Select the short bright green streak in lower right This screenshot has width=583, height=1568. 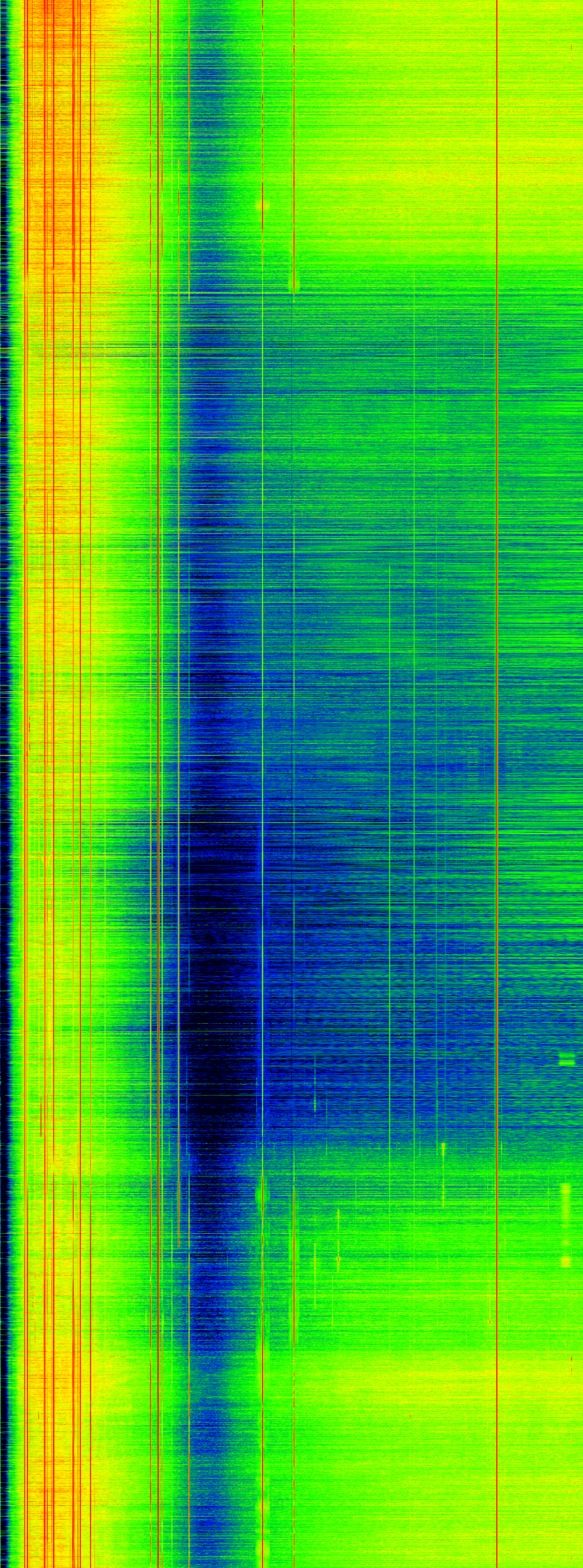click(443, 1175)
